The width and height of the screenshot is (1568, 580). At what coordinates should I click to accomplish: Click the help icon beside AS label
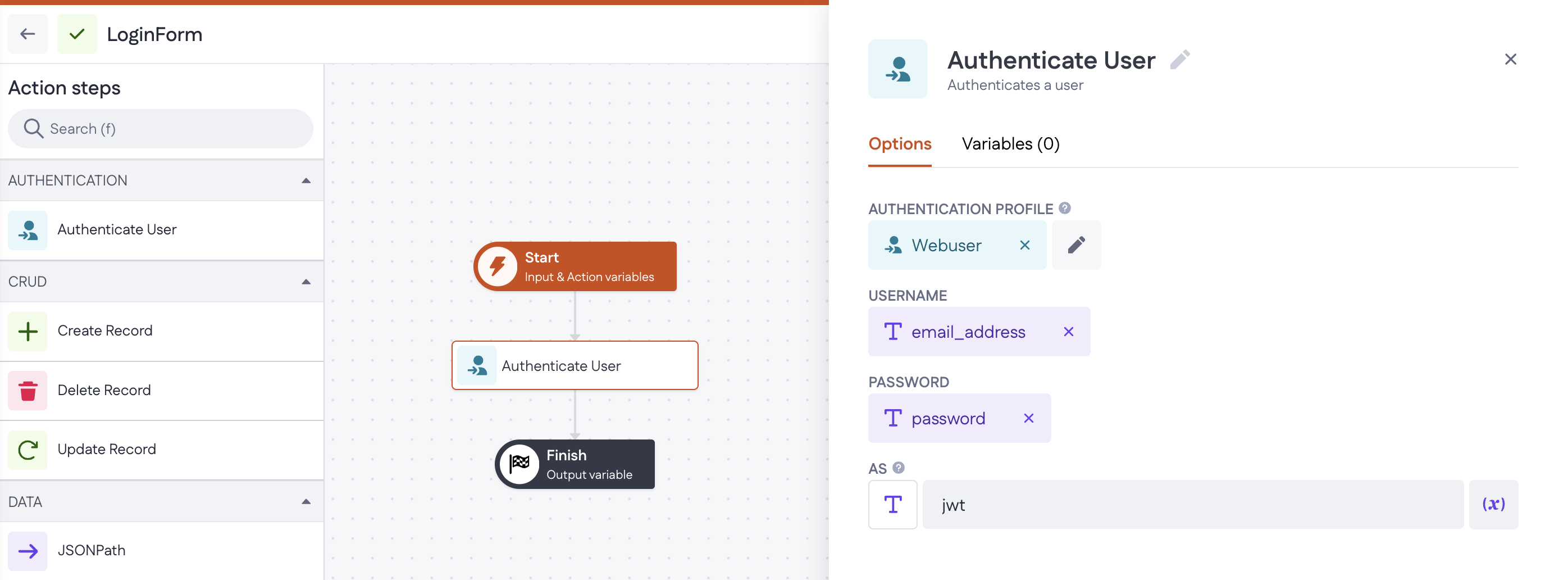coord(899,468)
